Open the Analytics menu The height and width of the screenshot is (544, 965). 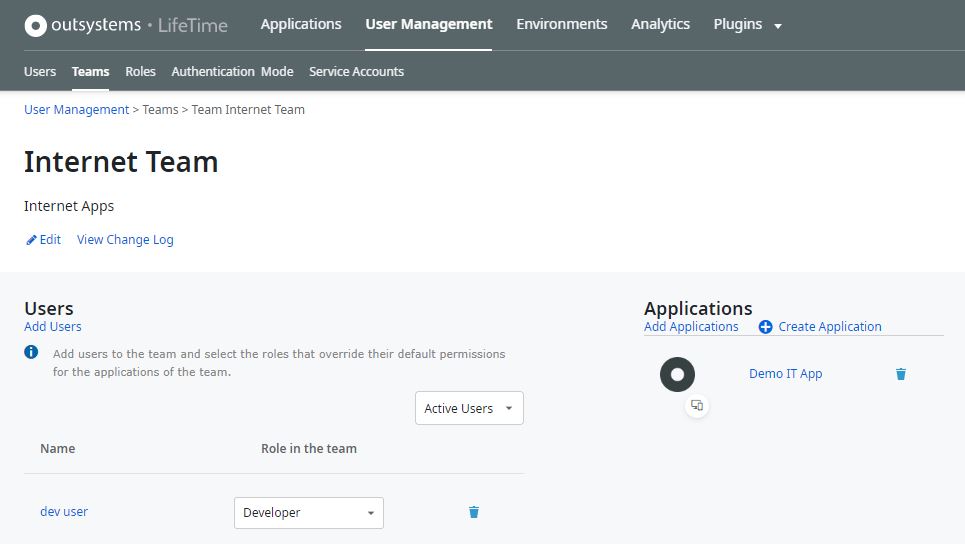(660, 24)
